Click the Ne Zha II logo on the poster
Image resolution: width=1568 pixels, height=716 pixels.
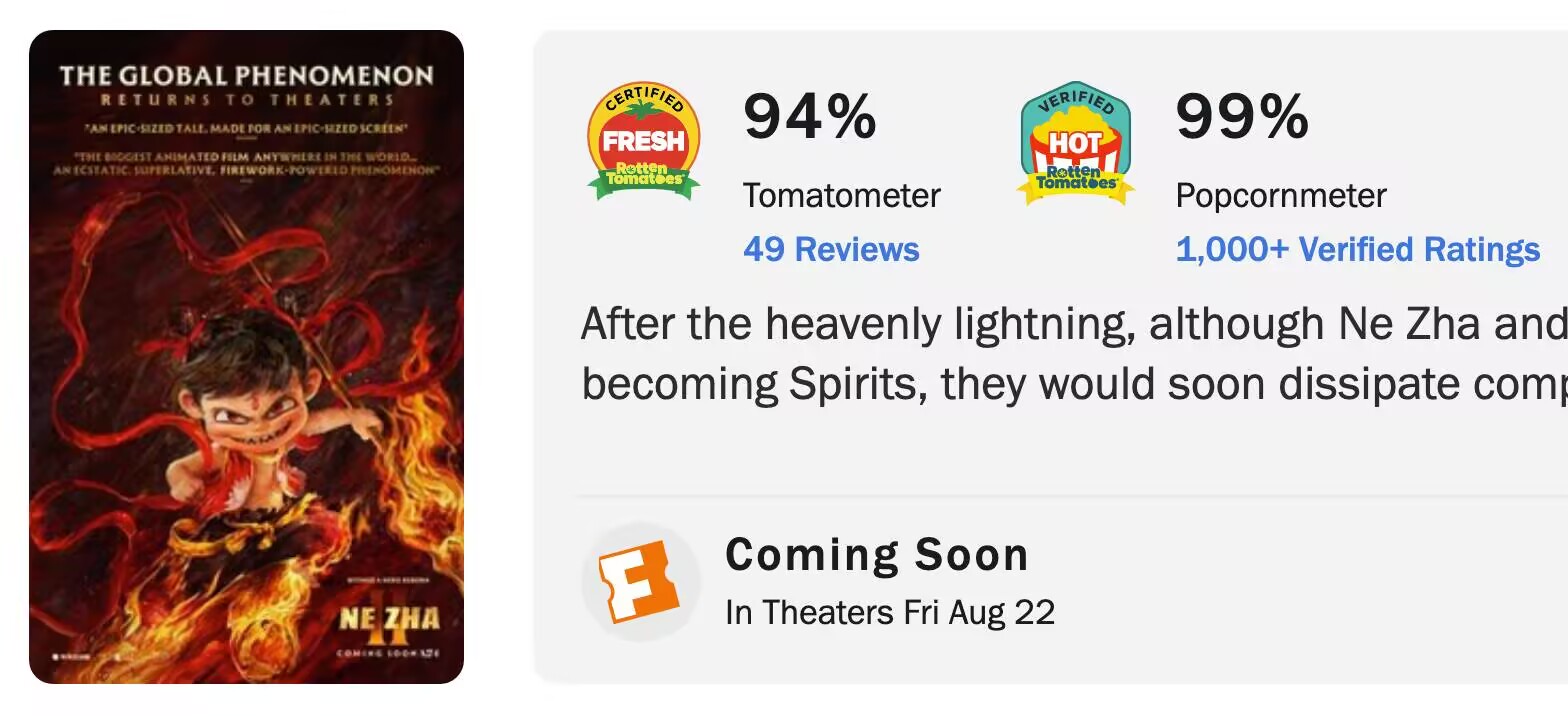tap(389, 622)
